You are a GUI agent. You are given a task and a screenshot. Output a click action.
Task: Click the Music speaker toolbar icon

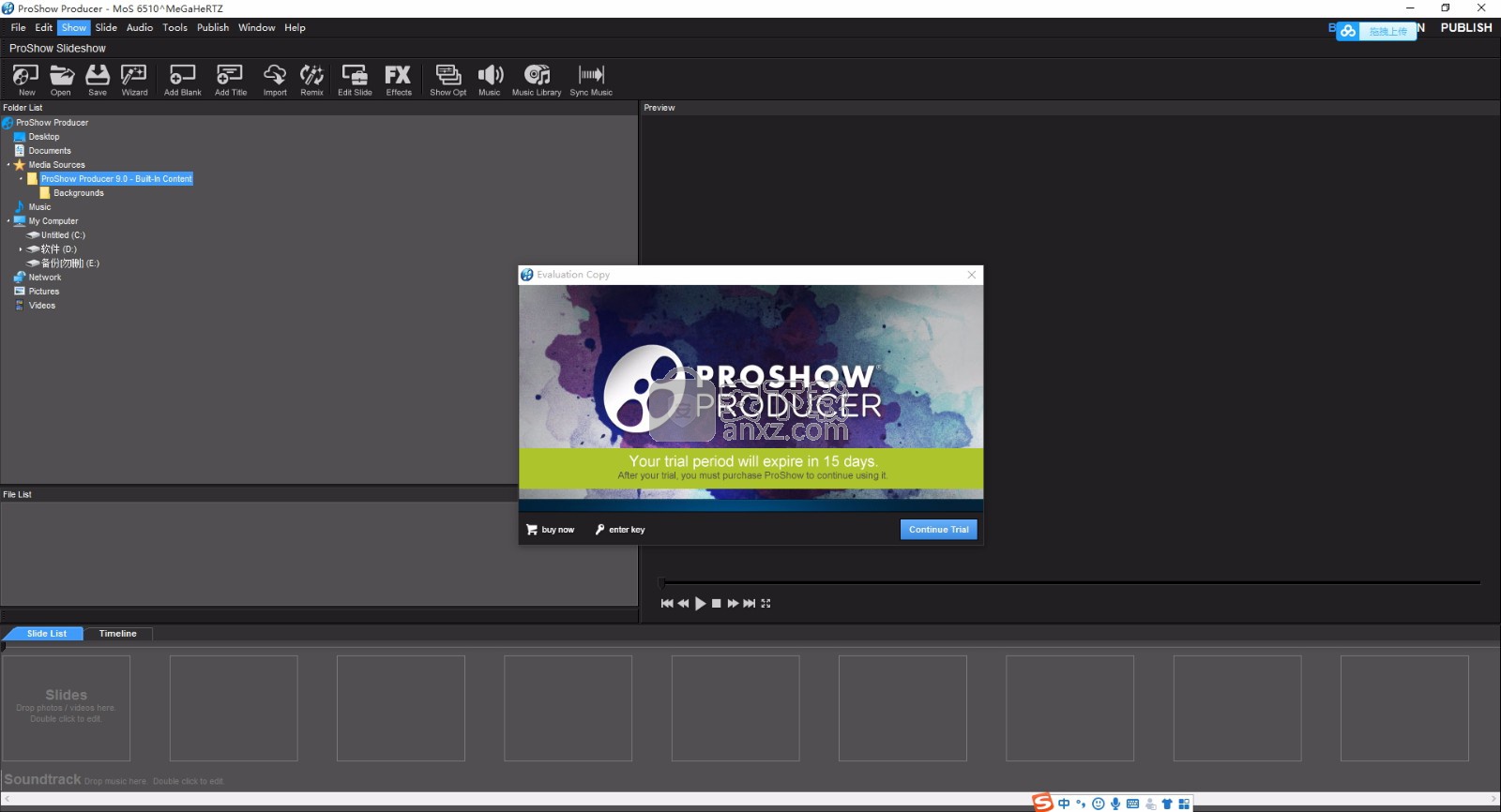click(x=490, y=80)
